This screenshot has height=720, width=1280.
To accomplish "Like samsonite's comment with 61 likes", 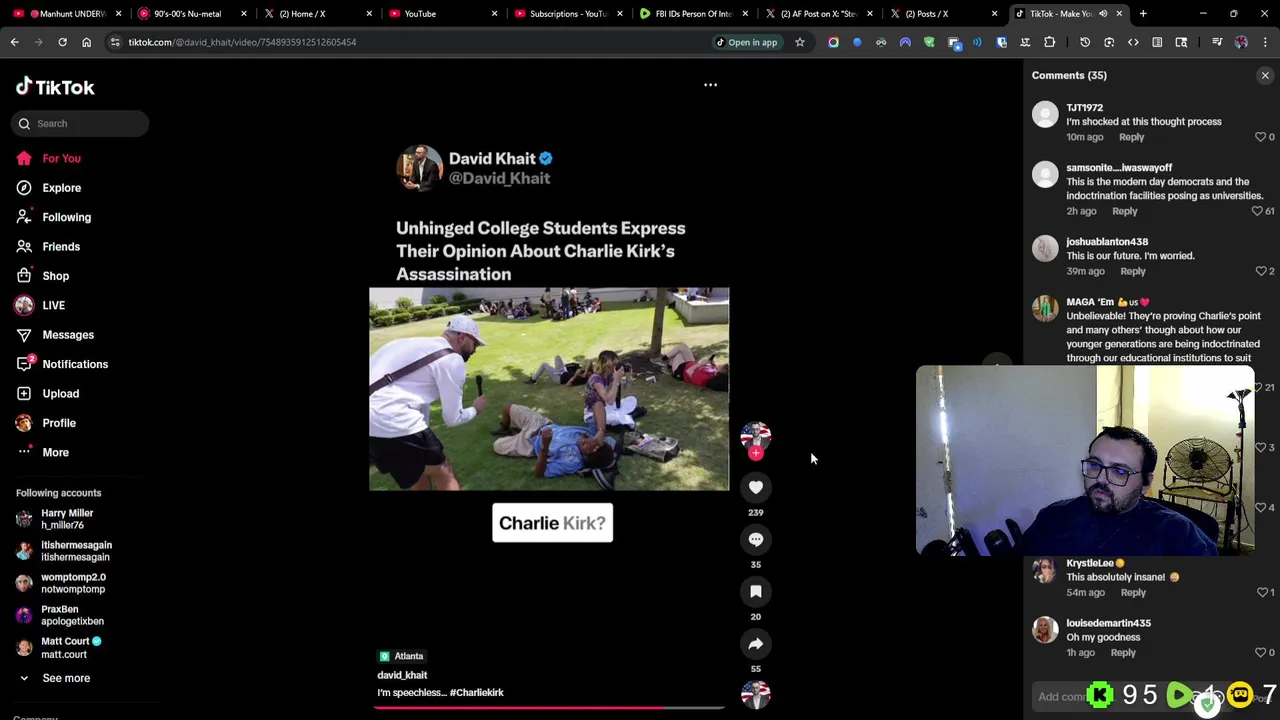I will pyautogui.click(x=1258, y=211).
